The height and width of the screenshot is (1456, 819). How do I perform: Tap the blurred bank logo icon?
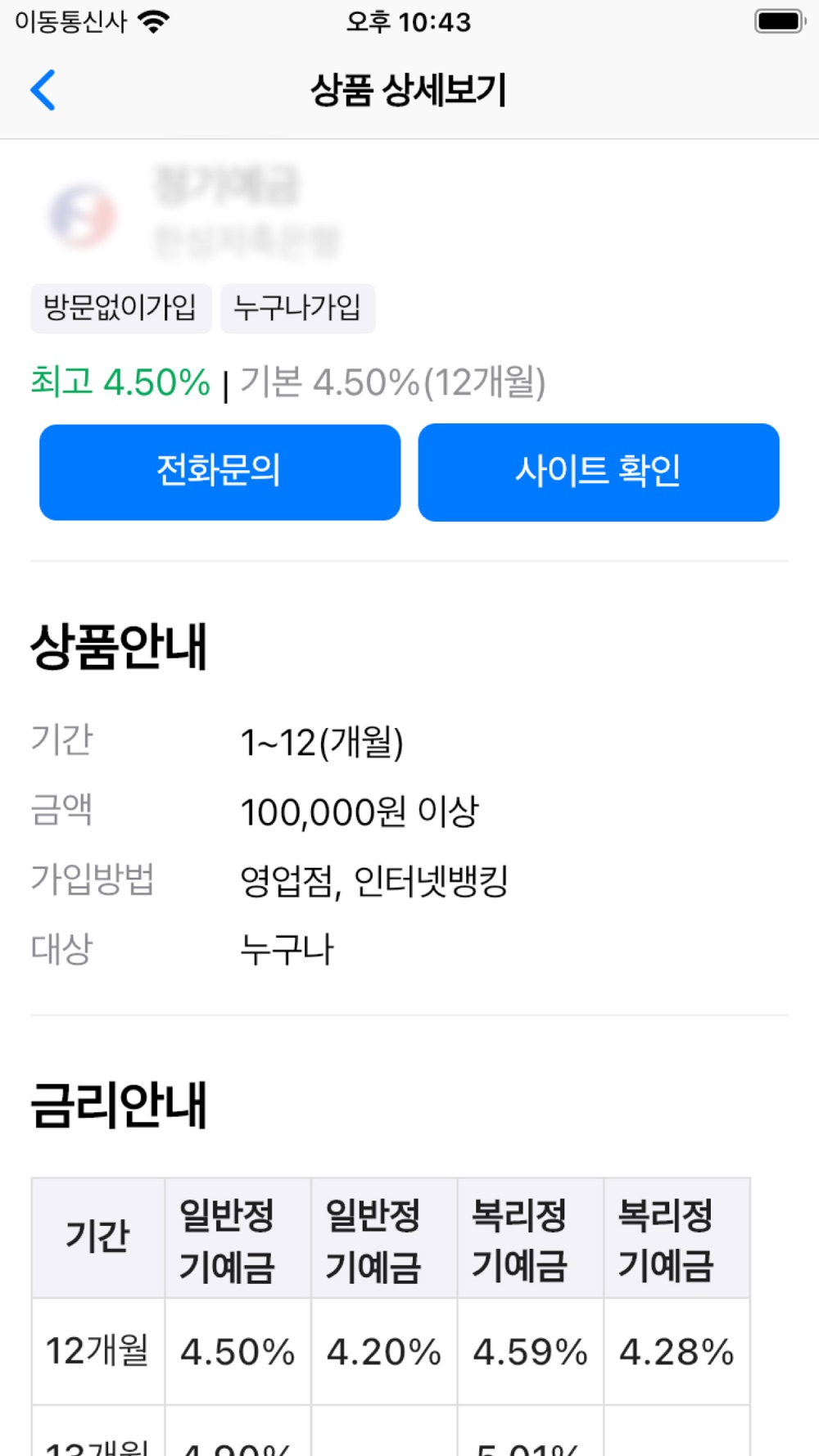81,215
